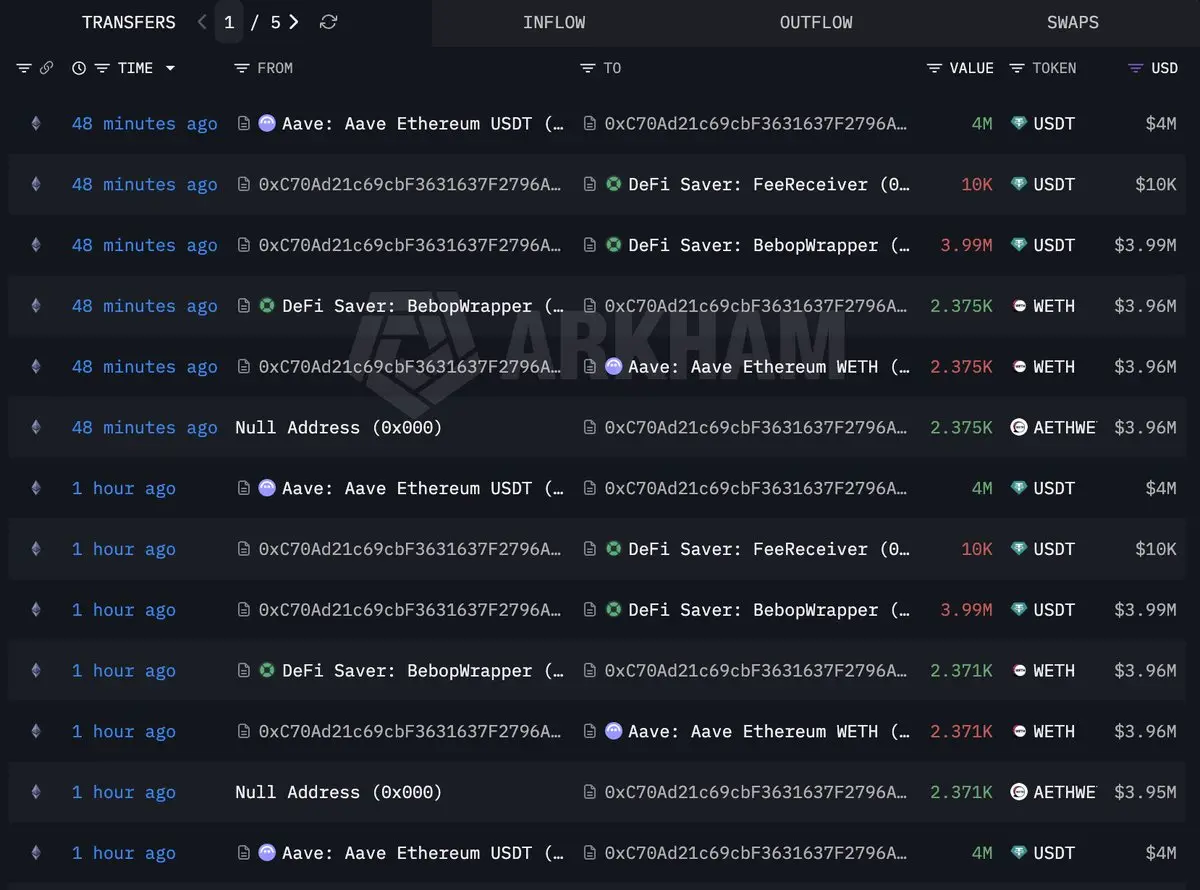Screen dimensions: 1200x890
Task: Click the 3.99M value in 1 hour row
Action: 966,611
